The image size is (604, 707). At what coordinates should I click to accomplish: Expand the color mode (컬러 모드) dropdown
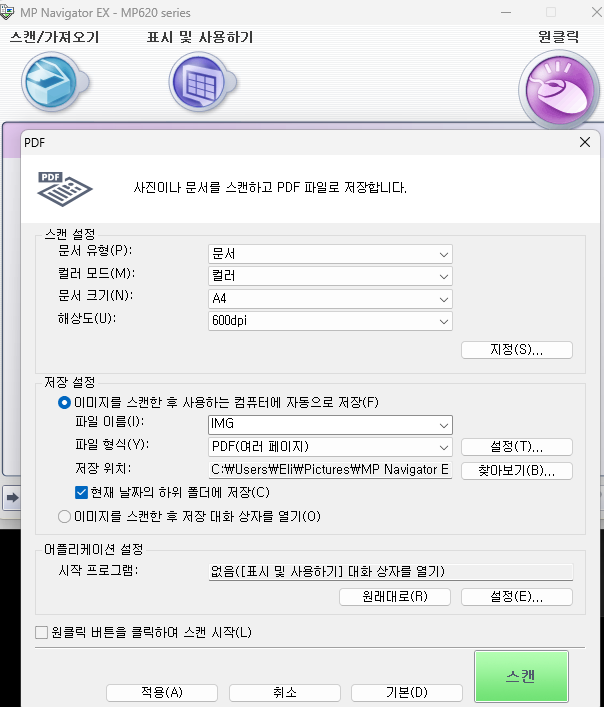tap(330, 276)
